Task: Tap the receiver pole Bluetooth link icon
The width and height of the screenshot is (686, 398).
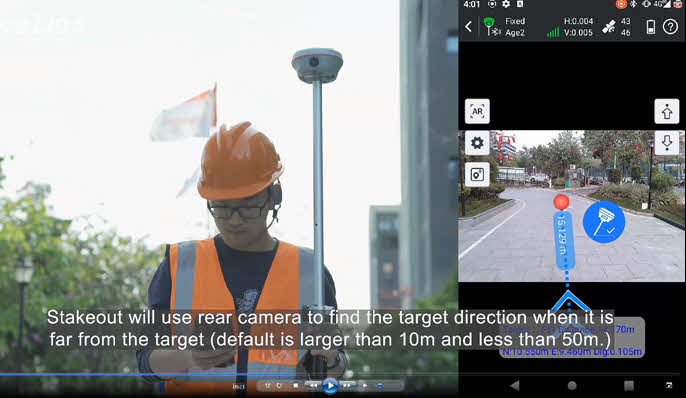Action: pyautogui.click(x=495, y=32)
